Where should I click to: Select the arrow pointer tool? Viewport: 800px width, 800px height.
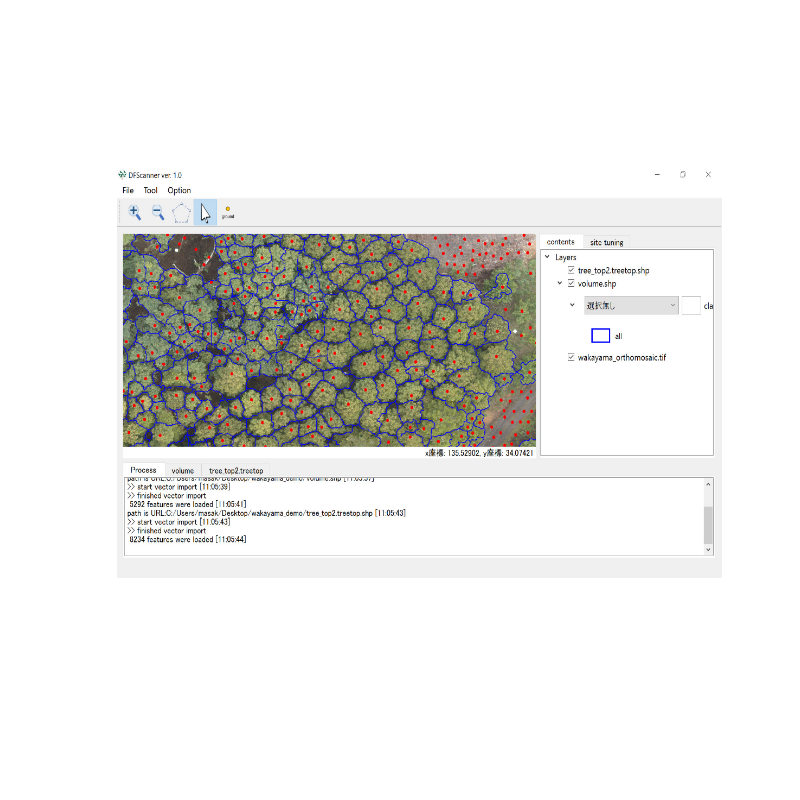205,213
